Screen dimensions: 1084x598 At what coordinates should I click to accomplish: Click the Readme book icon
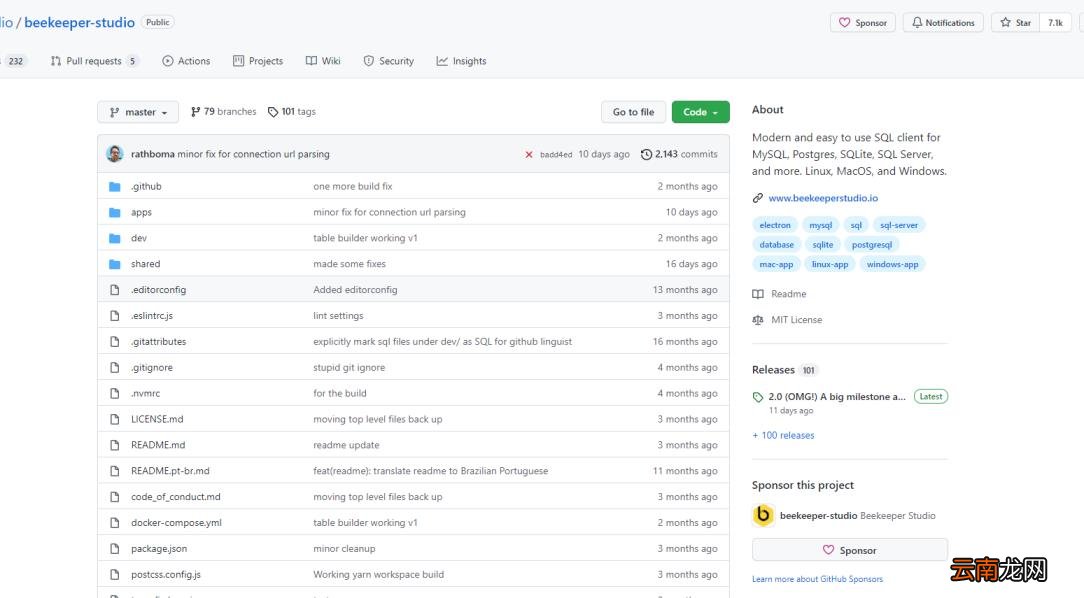(x=758, y=294)
